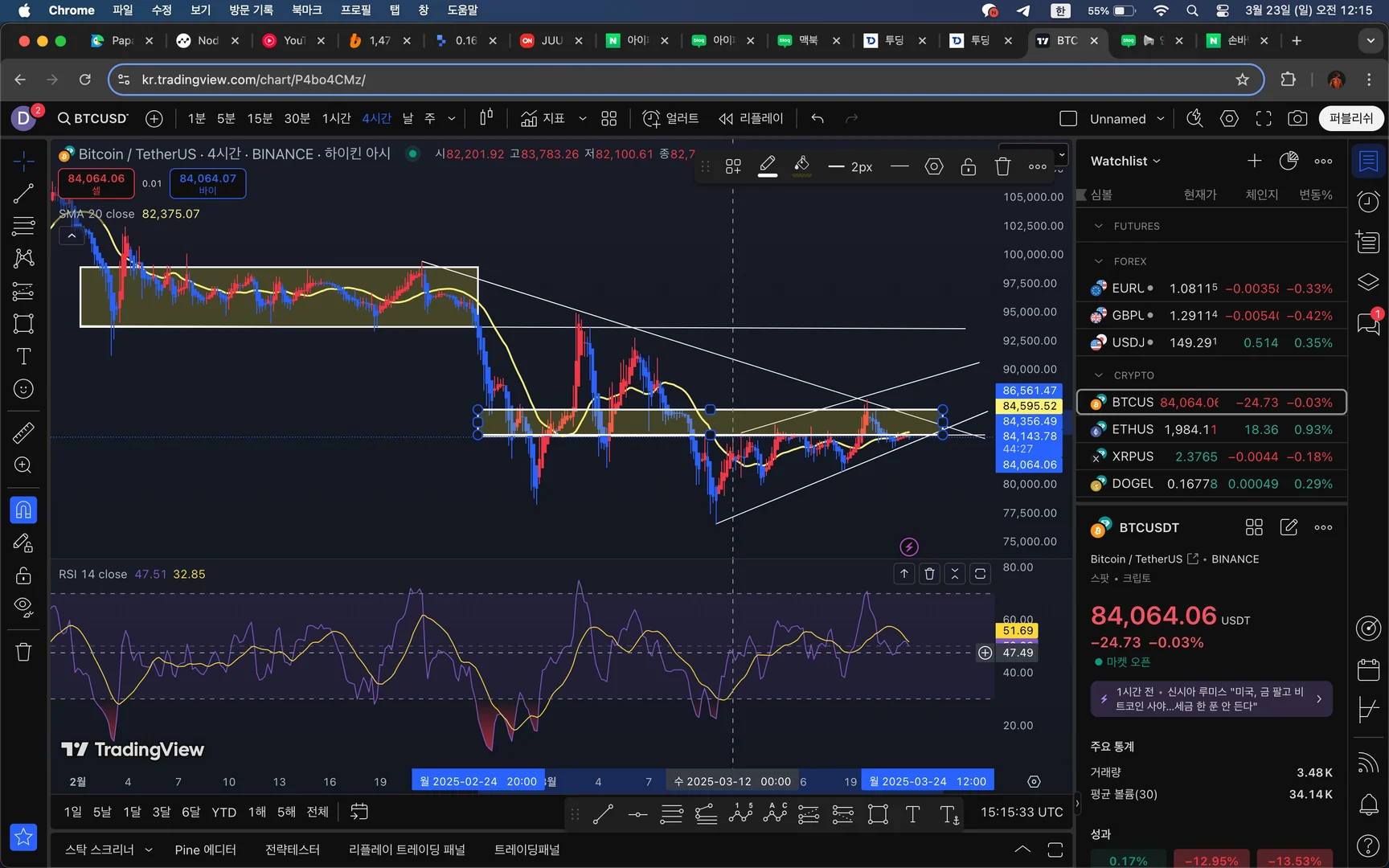The width and height of the screenshot is (1389, 868).
Task: Select ETHUS row in the watchlist
Action: pyautogui.click(x=1211, y=429)
